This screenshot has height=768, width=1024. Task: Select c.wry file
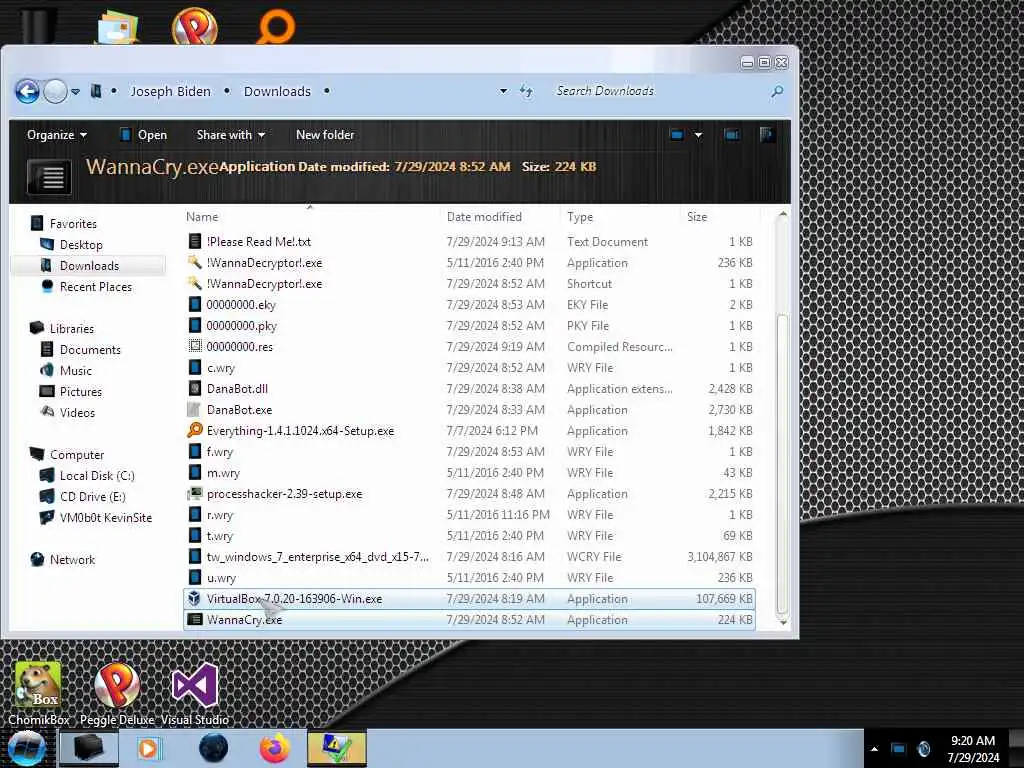click(220, 368)
